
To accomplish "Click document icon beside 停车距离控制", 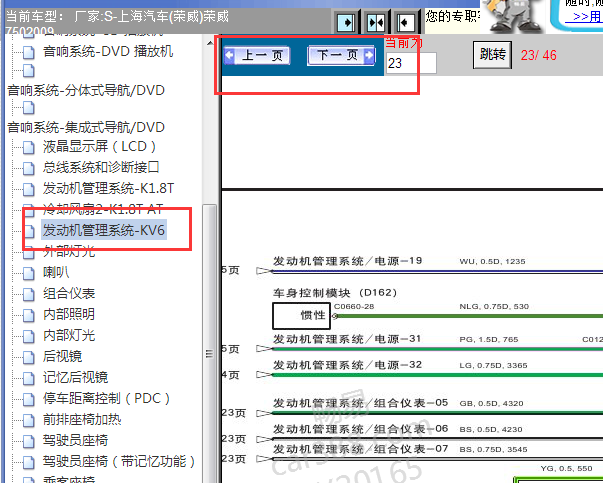I will pyautogui.click(x=28, y=399).
